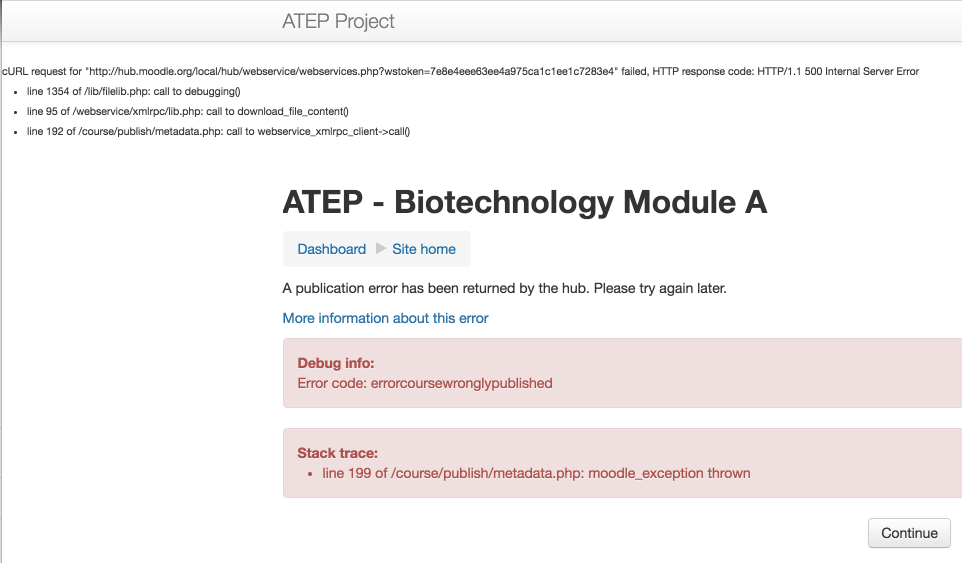The height and width of the screenshot is (563, 962).
Task: Click the bullet before line 1354 entry
Action: point(15,93)
